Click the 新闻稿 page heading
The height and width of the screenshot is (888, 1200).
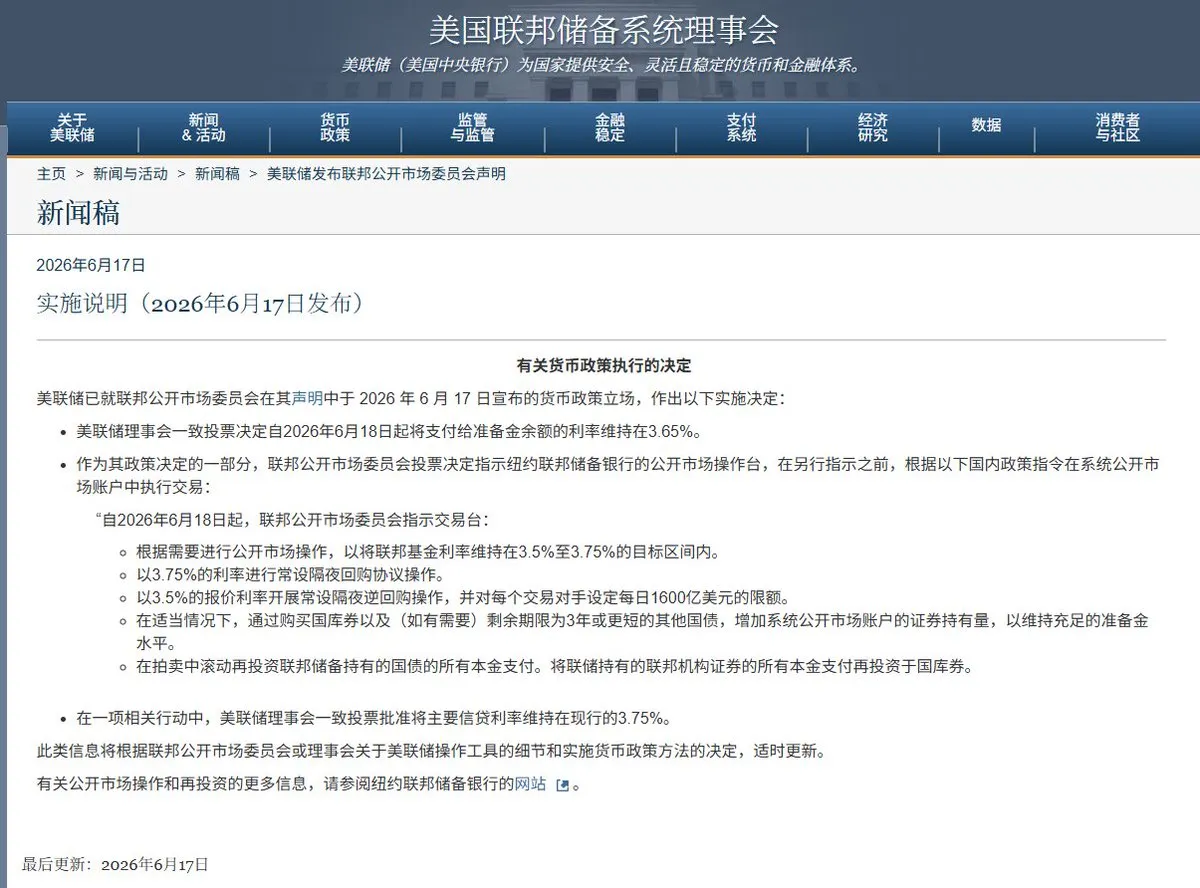point(79,212)
